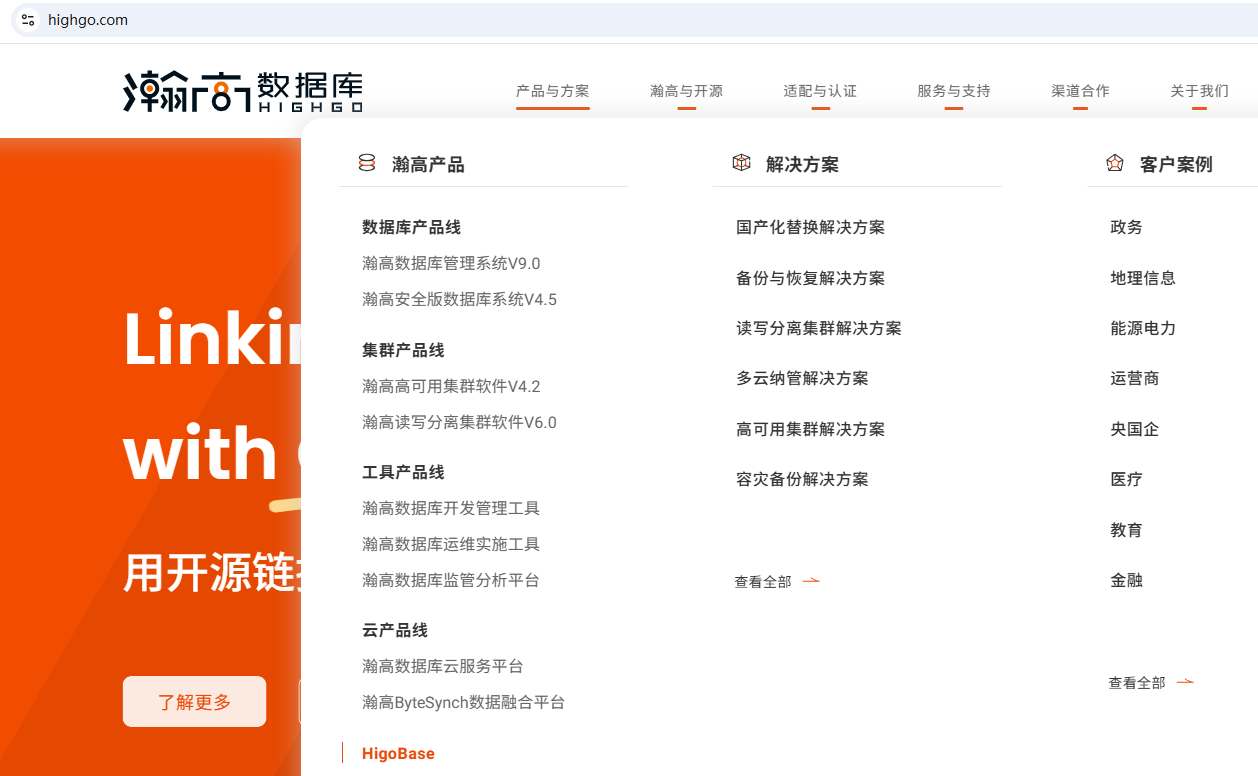The height and width of the screenshot is (776, 1258).
Task: Select the HigoBase entry
Action: [x=398, y=753]
